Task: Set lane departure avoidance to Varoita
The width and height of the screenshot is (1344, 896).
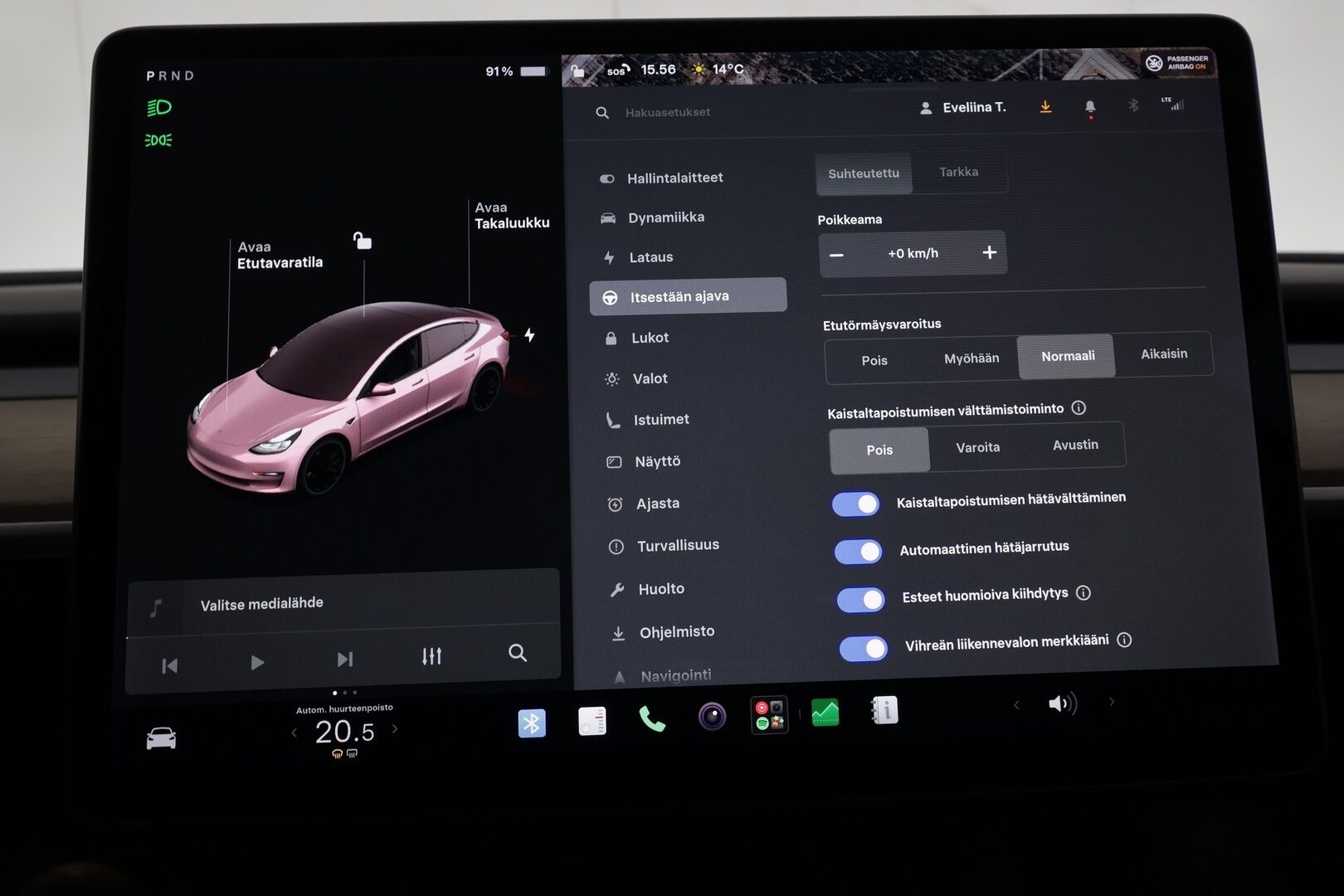Action: click(x=978, y=447)
